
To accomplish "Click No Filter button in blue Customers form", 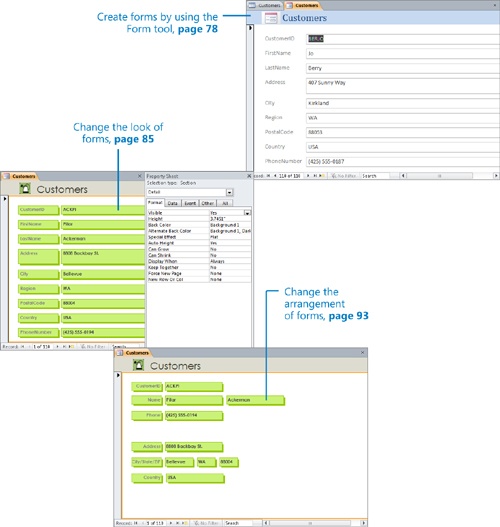I will tap(343, 176).
